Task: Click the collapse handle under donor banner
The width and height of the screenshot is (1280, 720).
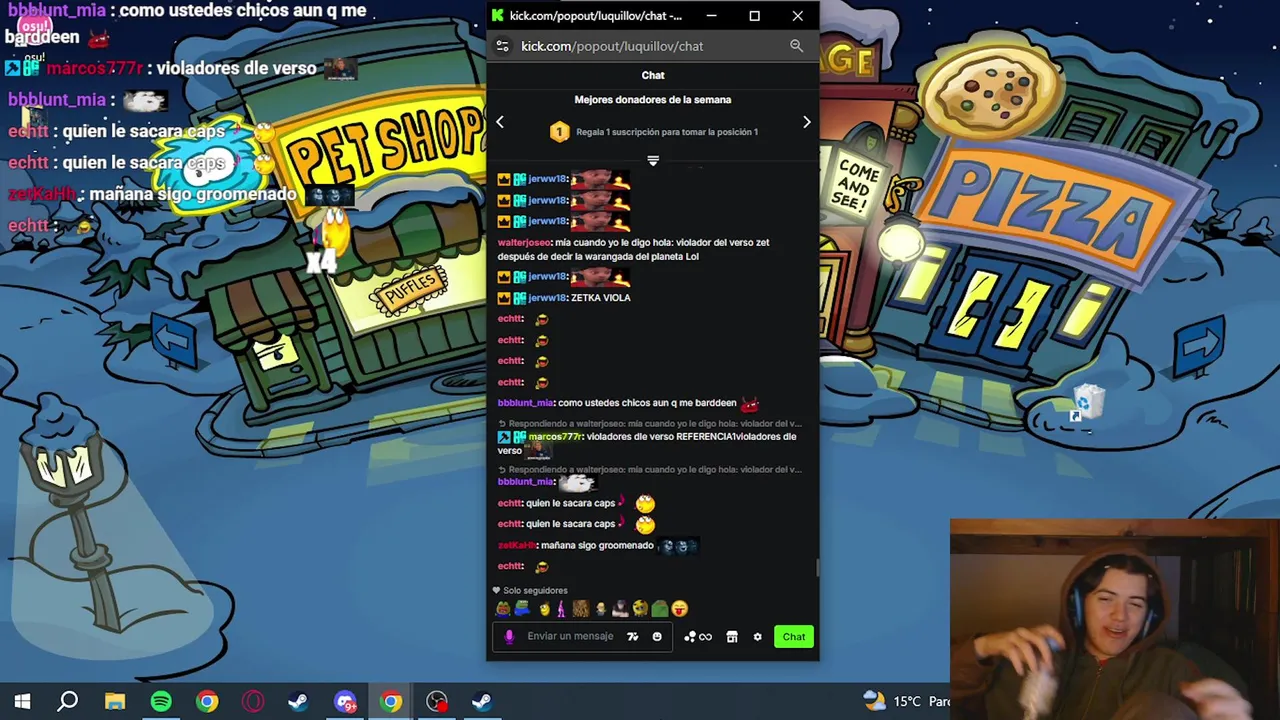Action: point(653,160)
